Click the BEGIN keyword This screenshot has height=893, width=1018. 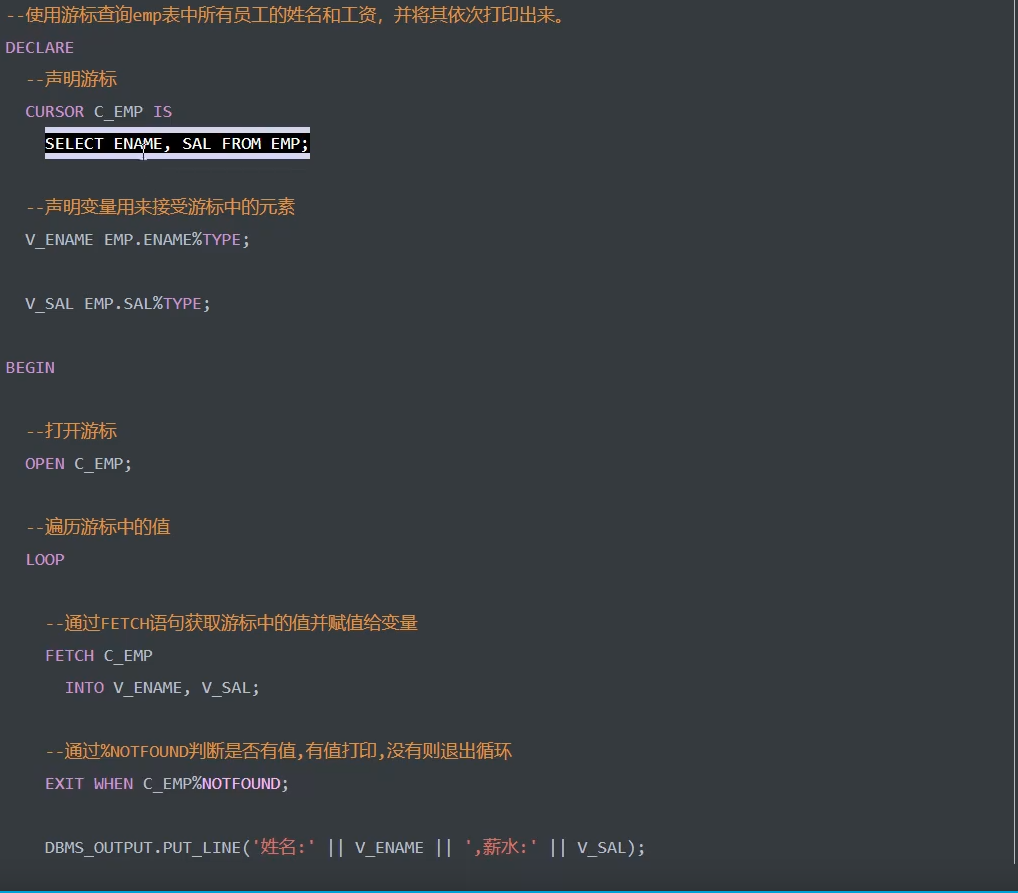tap(30, 368)
